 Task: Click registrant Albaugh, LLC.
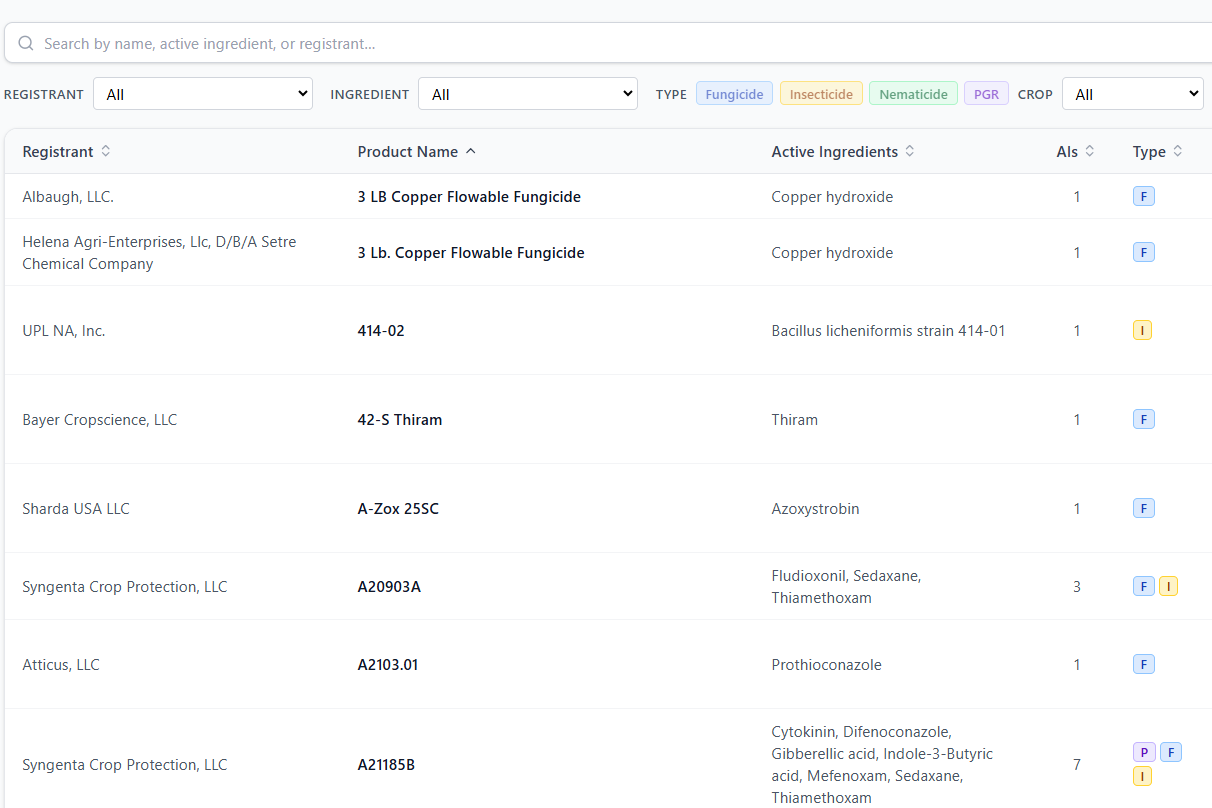(x=68, y=197)
